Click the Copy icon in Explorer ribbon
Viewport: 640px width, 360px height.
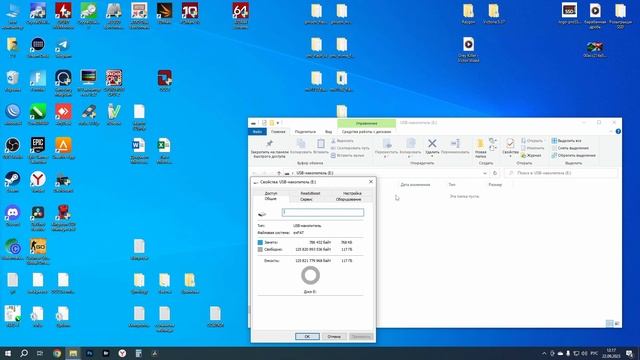tap(301, 144)
